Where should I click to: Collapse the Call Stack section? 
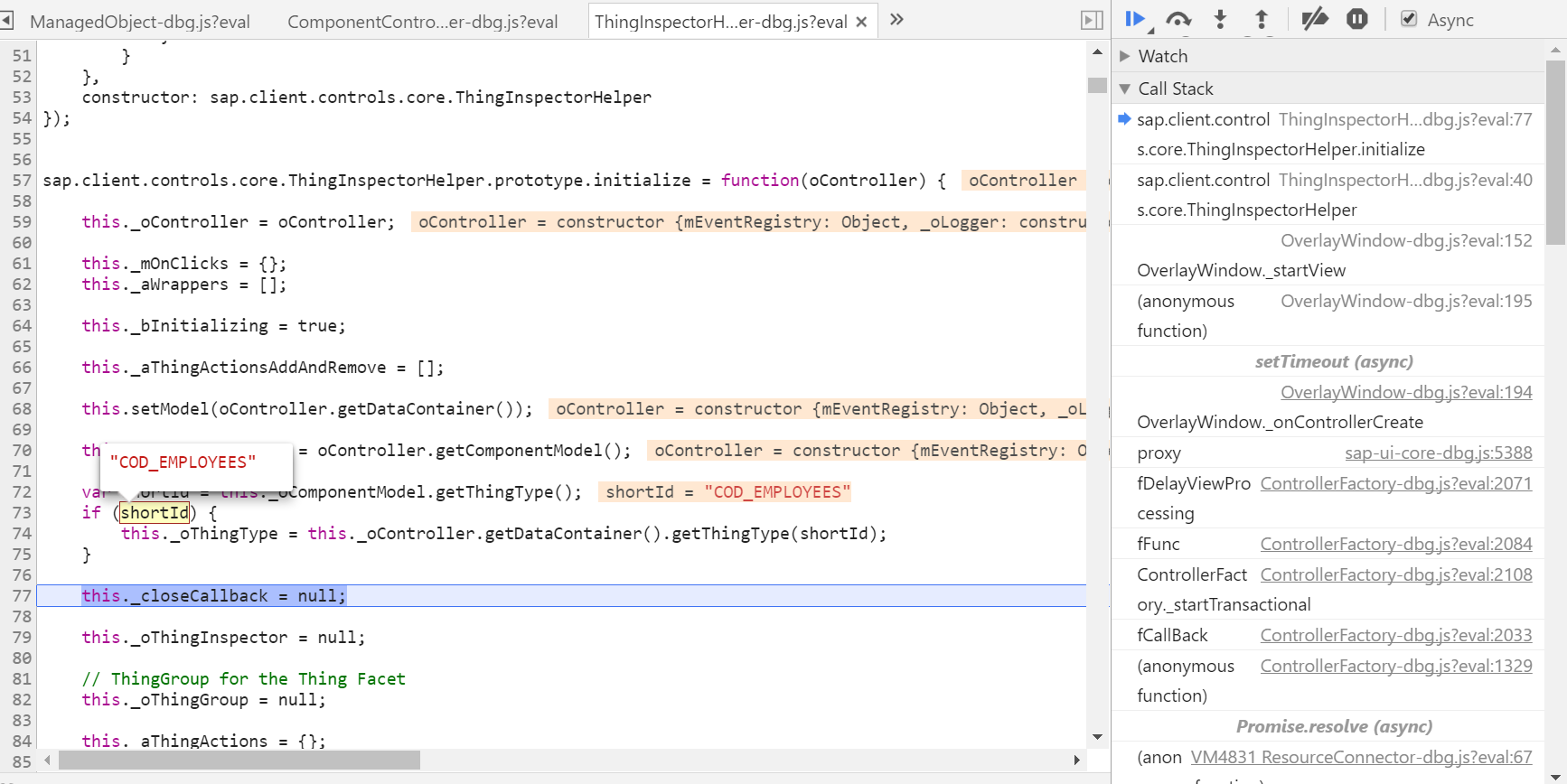[1125, 89]
